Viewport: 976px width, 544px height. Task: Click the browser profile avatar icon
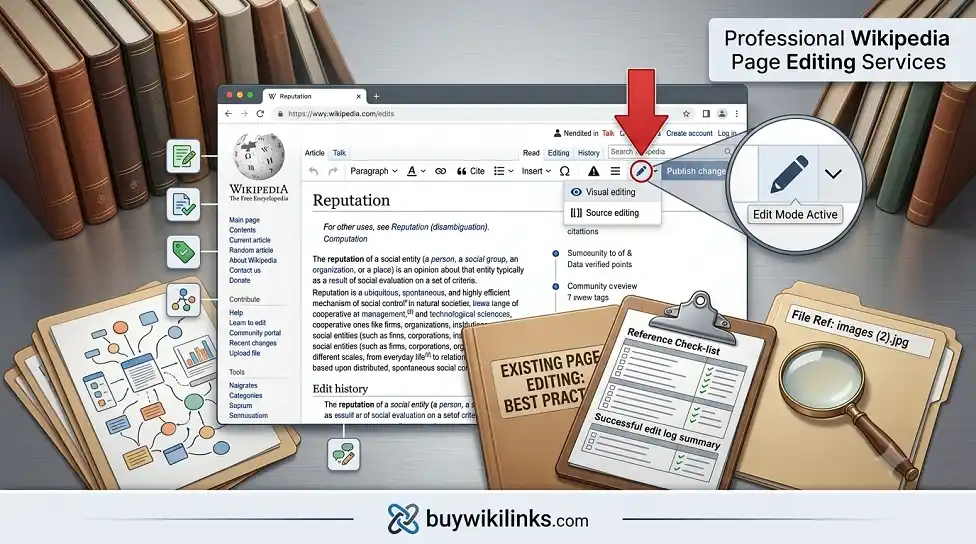click(722, 114)
